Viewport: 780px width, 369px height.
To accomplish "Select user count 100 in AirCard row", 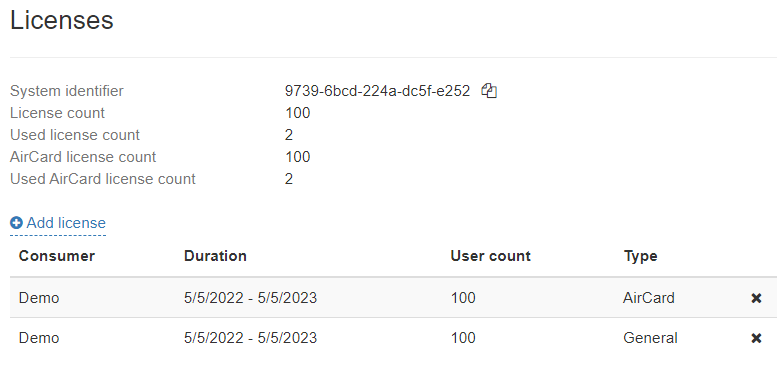I will click(x=463, y=298).
